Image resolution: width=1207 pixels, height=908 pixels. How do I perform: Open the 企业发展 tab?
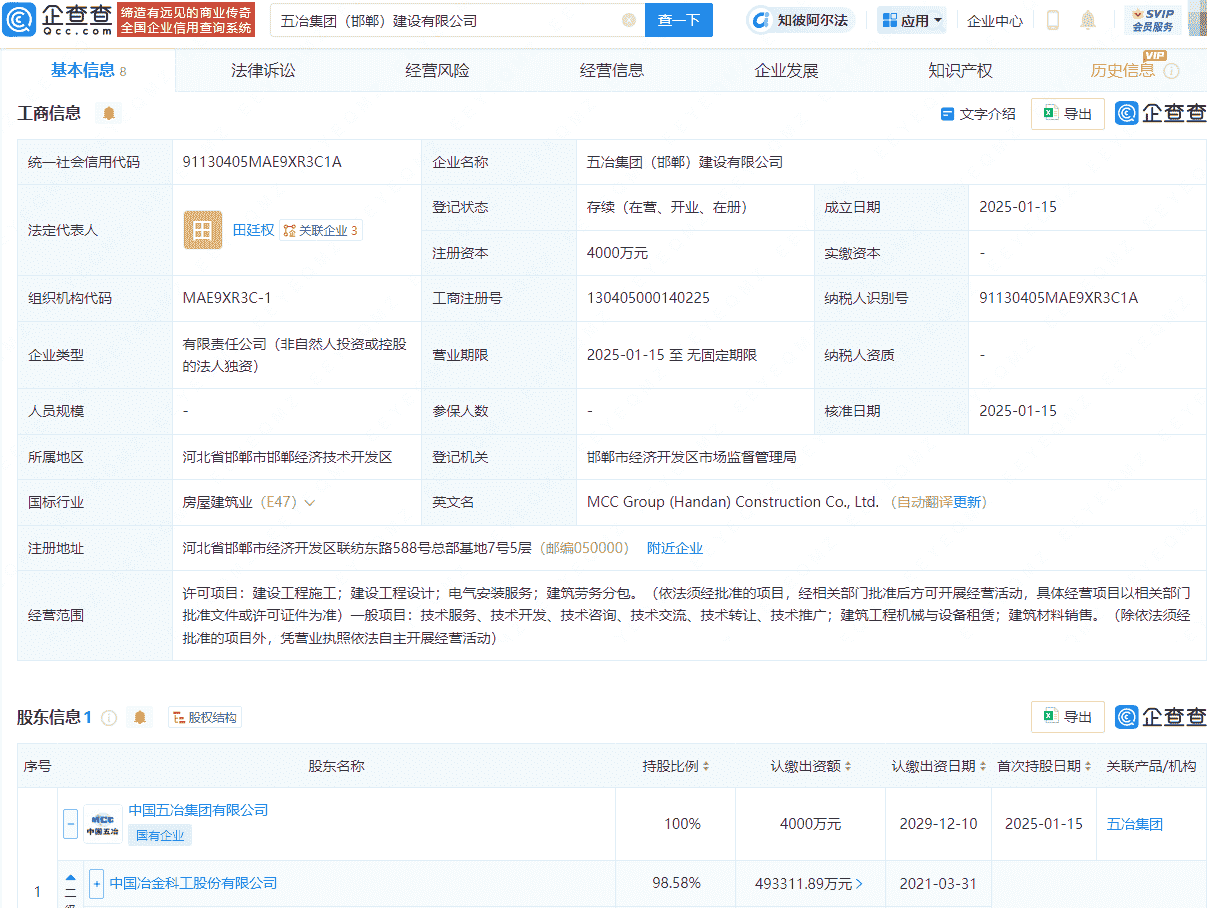coord(784,70)
